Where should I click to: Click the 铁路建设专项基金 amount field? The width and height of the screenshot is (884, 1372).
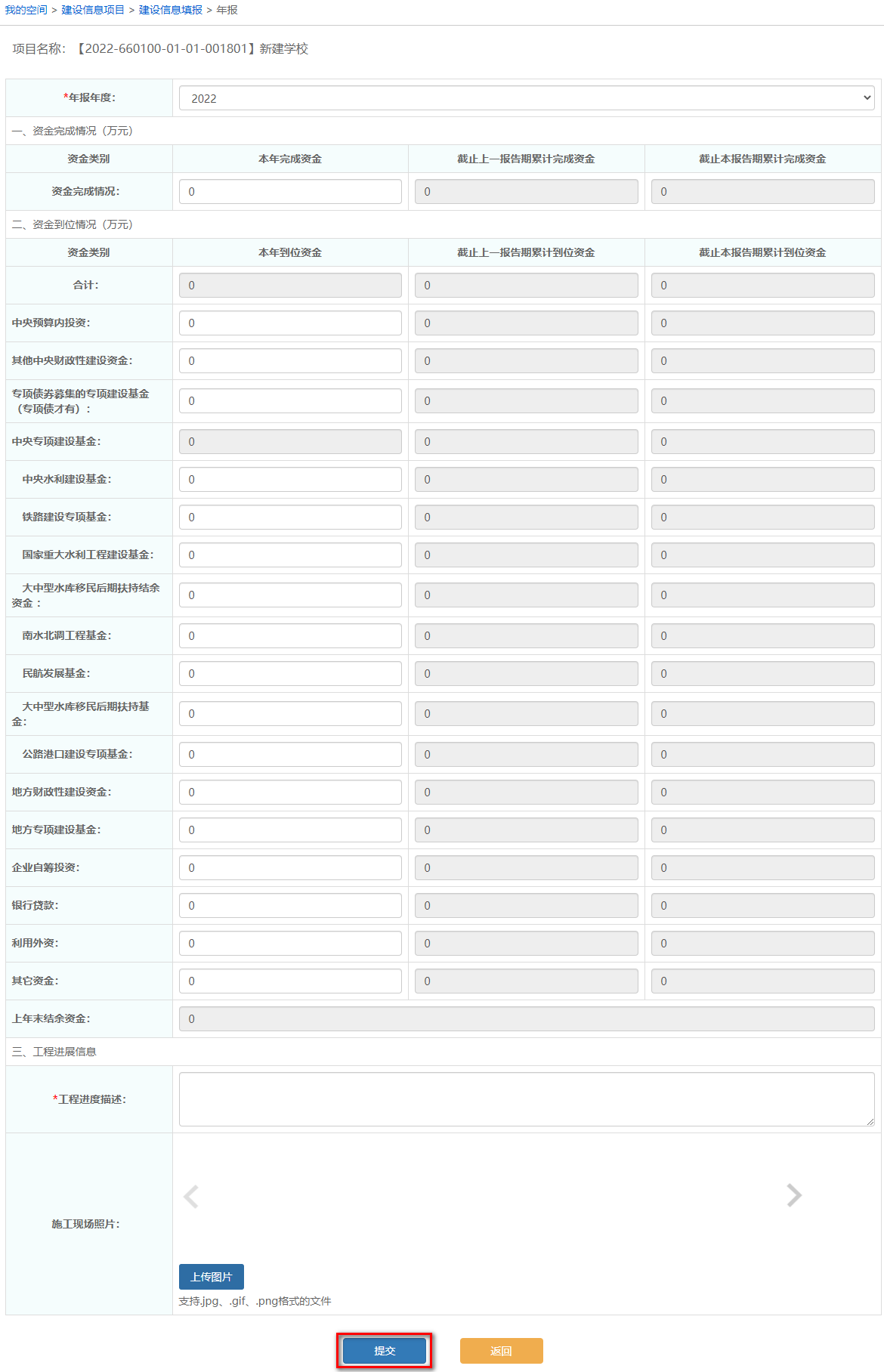click(x=290, y=518)
